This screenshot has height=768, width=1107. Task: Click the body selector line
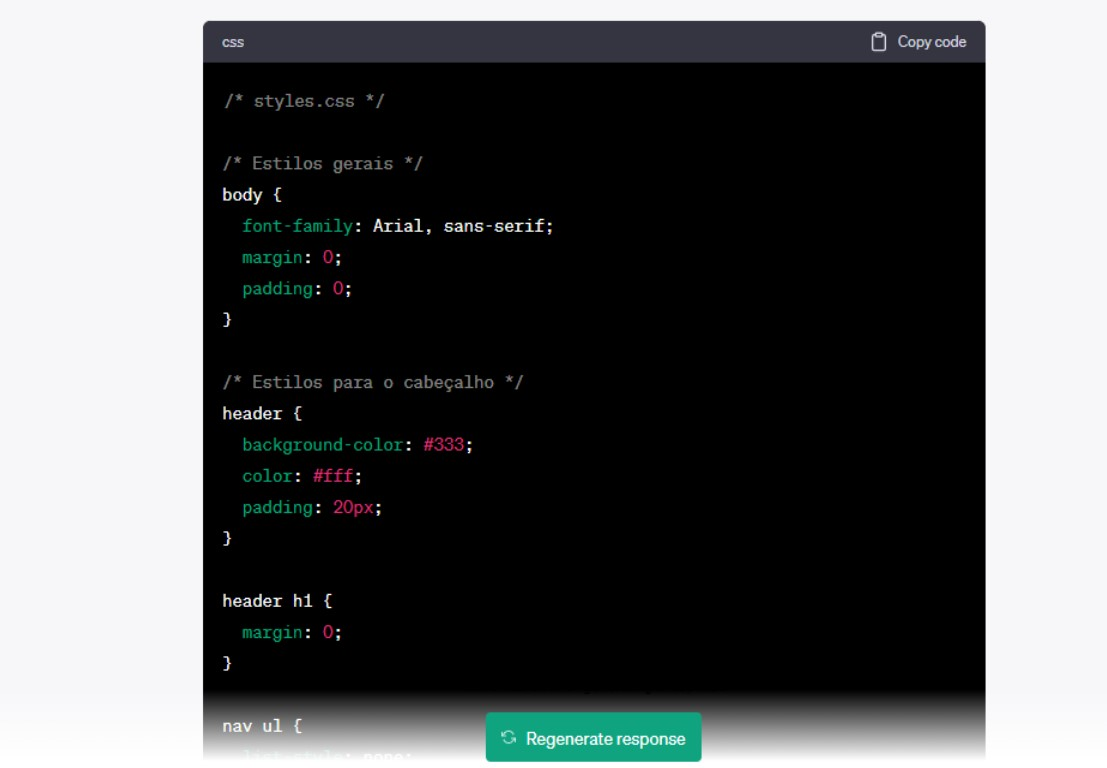click(x=251, y=195)
